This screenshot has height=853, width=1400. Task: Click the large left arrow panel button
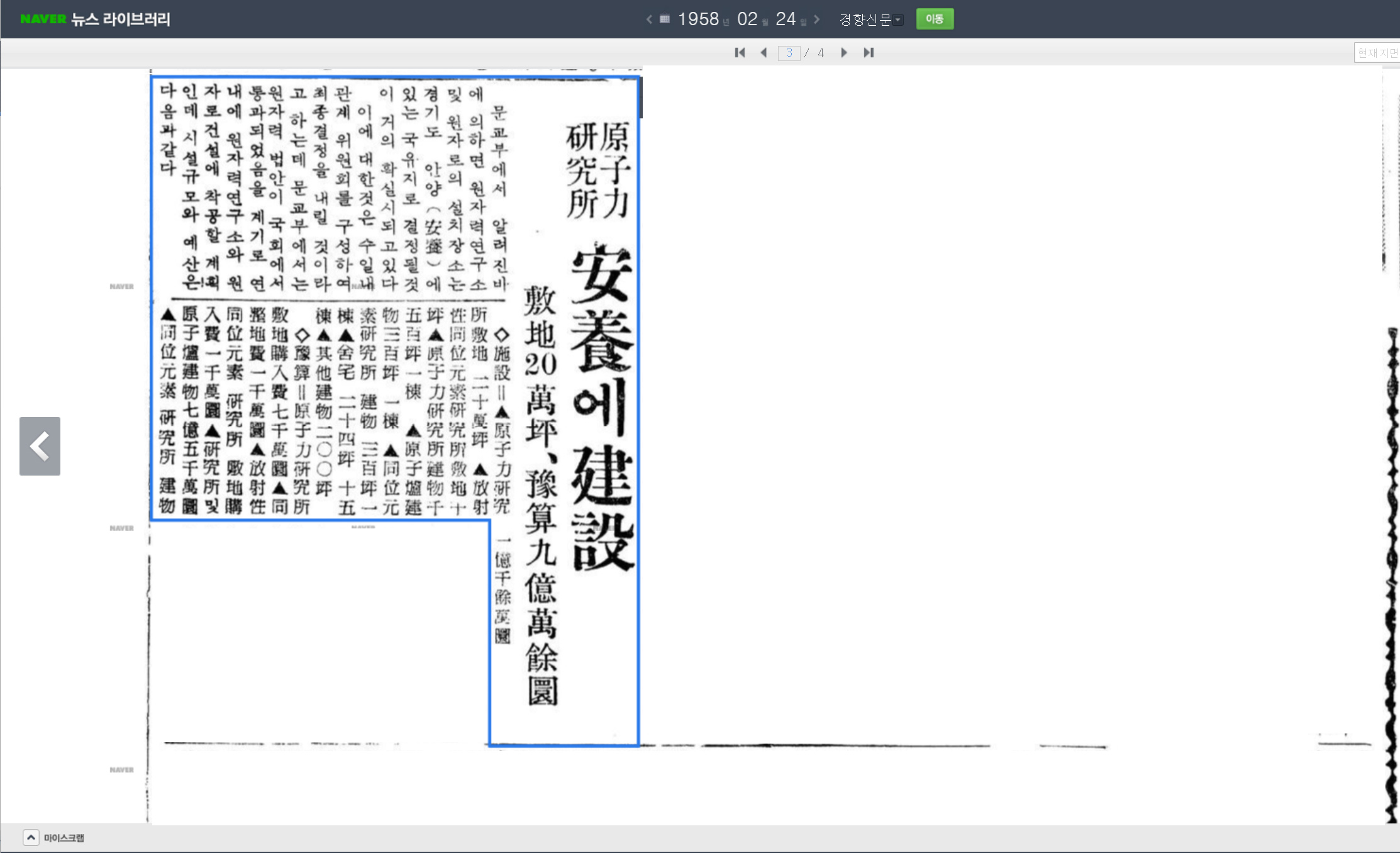tap(40, 446)
